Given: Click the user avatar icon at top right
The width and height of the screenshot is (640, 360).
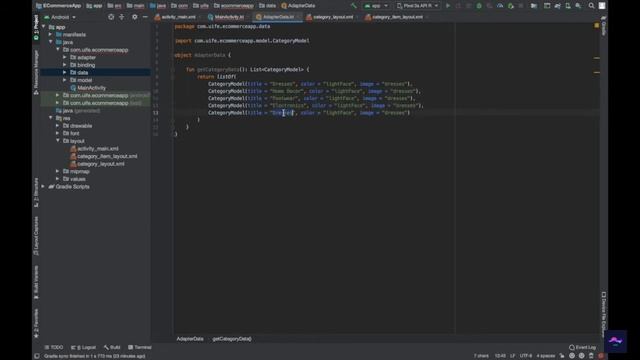Looking at the screenshot, I should tap(602, 6).
